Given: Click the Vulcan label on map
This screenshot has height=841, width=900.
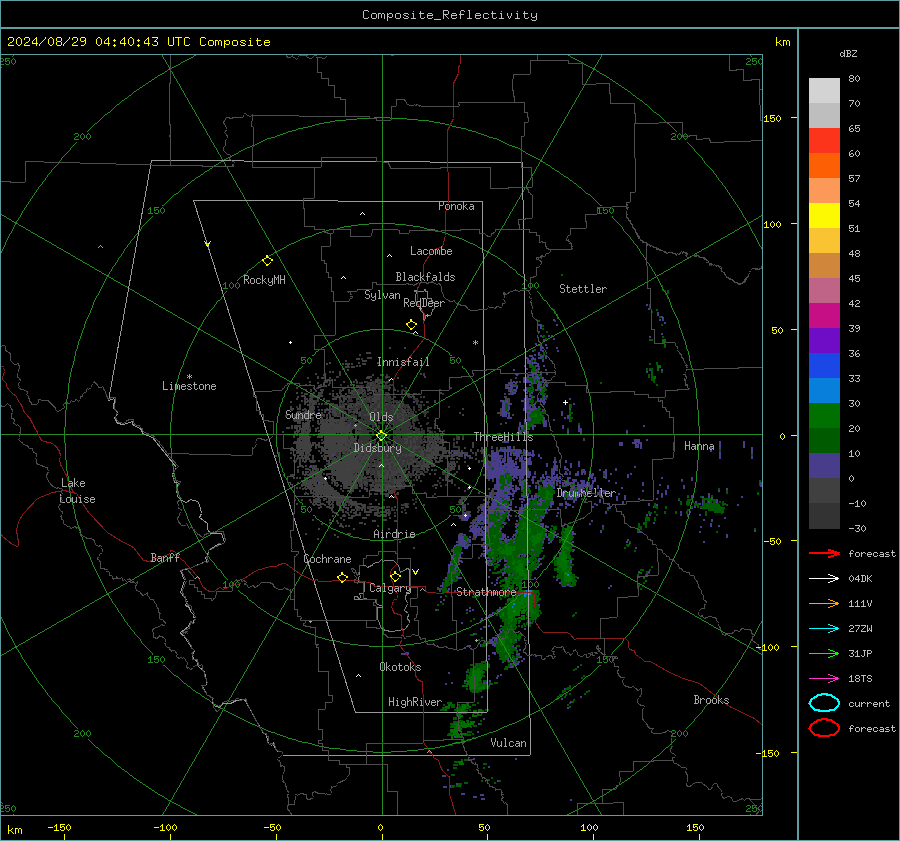Looking at the screenshot, I should (x=508, y=743).
